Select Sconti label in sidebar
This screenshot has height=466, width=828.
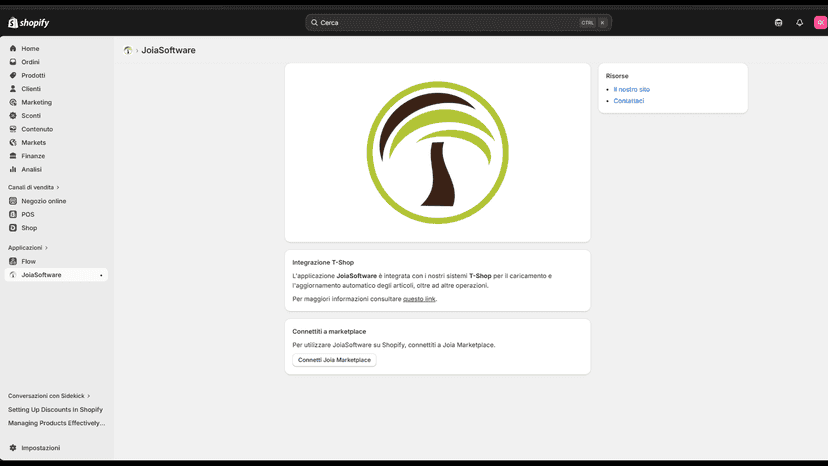pos(31,116)
